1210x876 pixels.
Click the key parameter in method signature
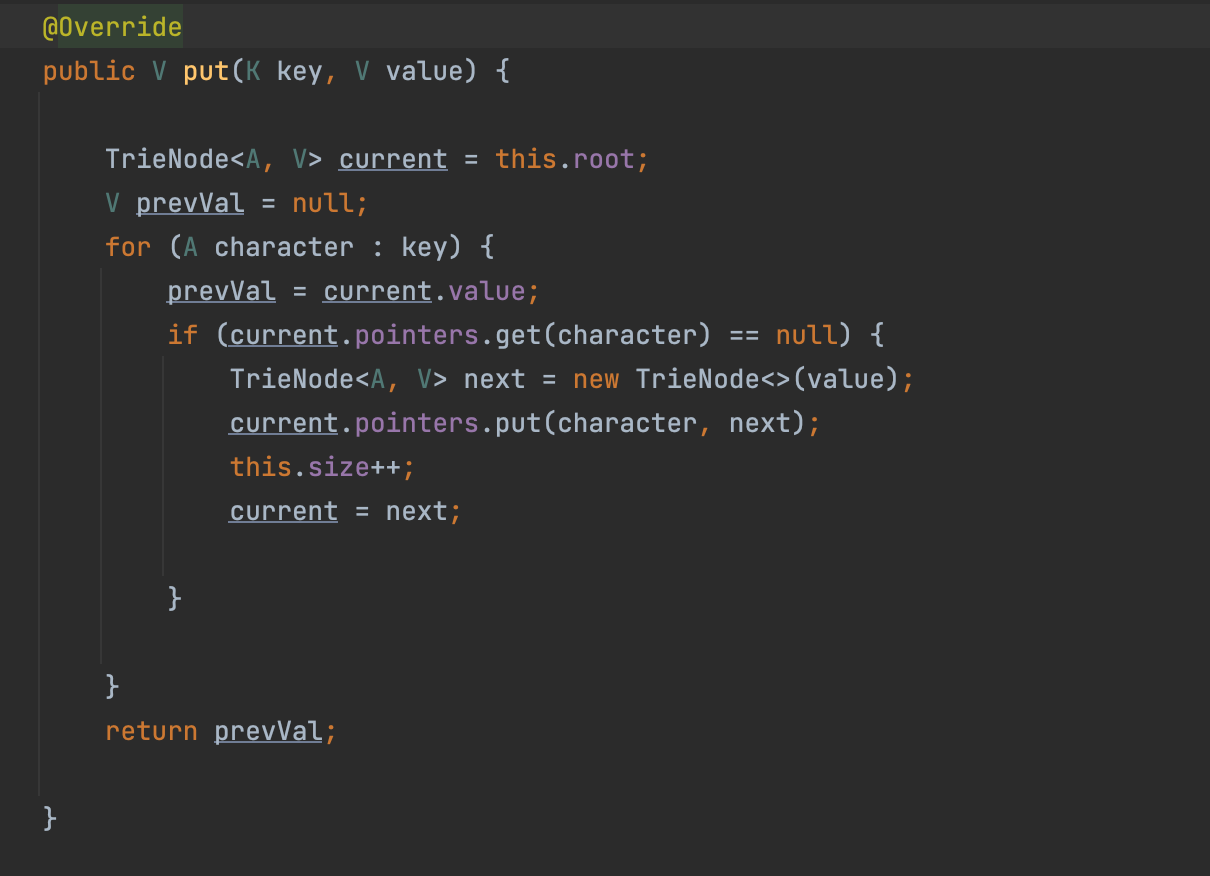pos(298,72)
